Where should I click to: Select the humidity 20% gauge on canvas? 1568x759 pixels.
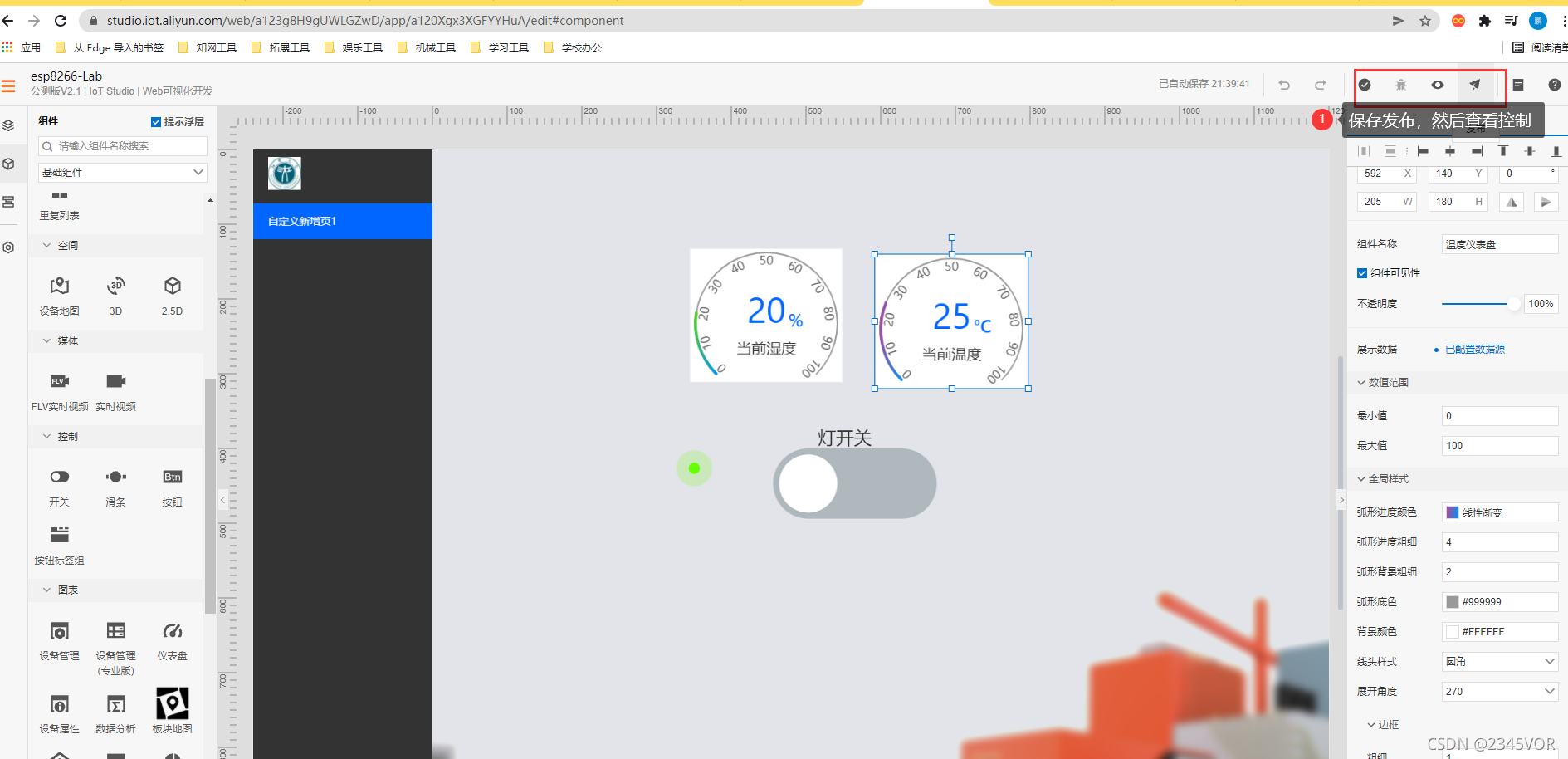pos(766,316)
